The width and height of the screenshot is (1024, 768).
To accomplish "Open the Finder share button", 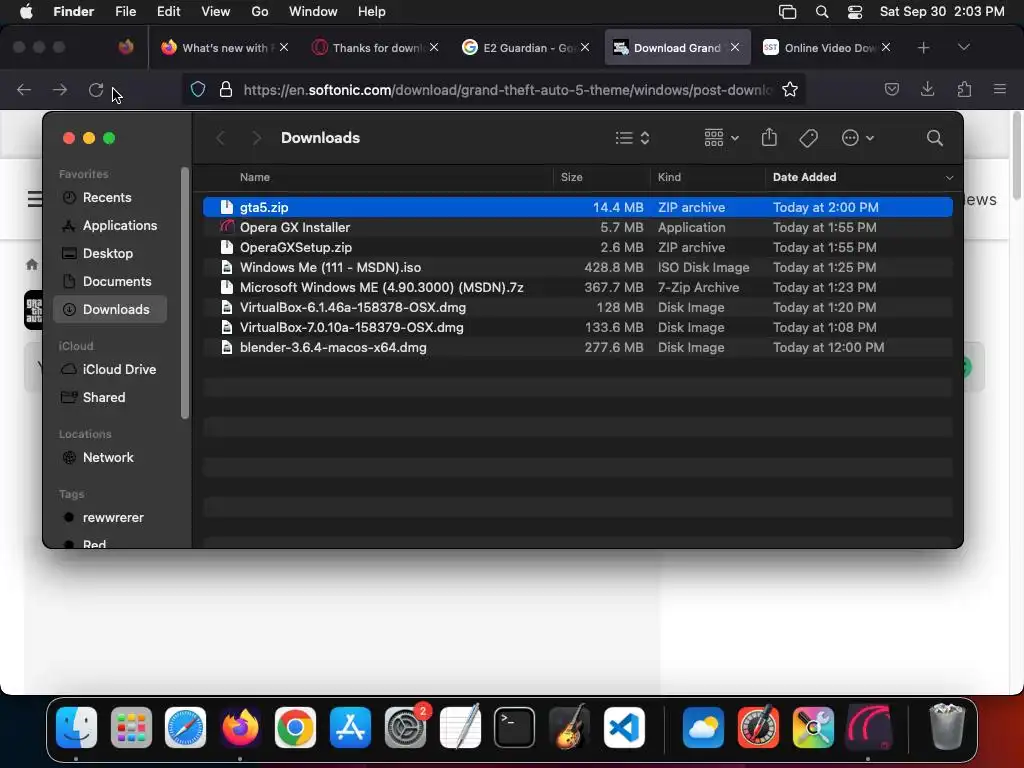I will [x=769, y=138].
